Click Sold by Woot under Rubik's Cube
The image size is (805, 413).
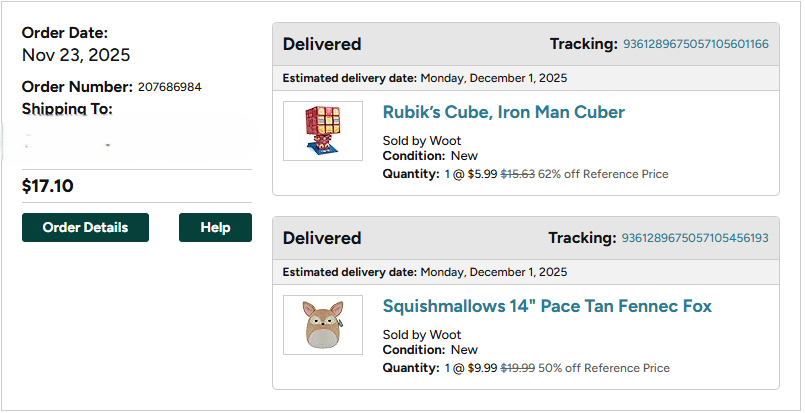[x=422, y=140]
